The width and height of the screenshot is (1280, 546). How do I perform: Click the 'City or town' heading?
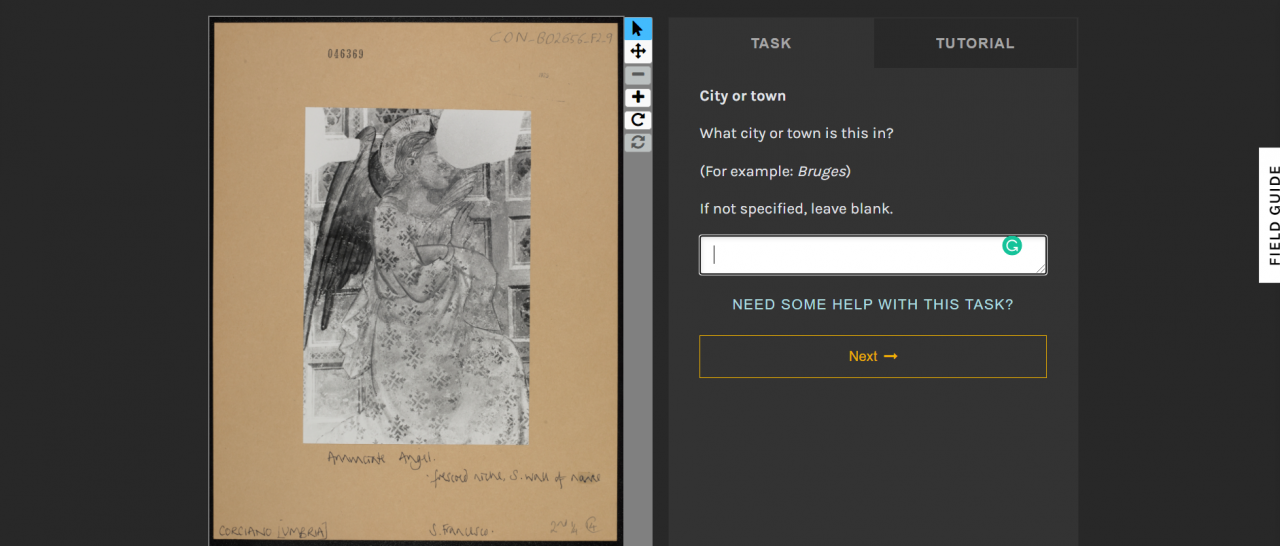tap(743, 96)
